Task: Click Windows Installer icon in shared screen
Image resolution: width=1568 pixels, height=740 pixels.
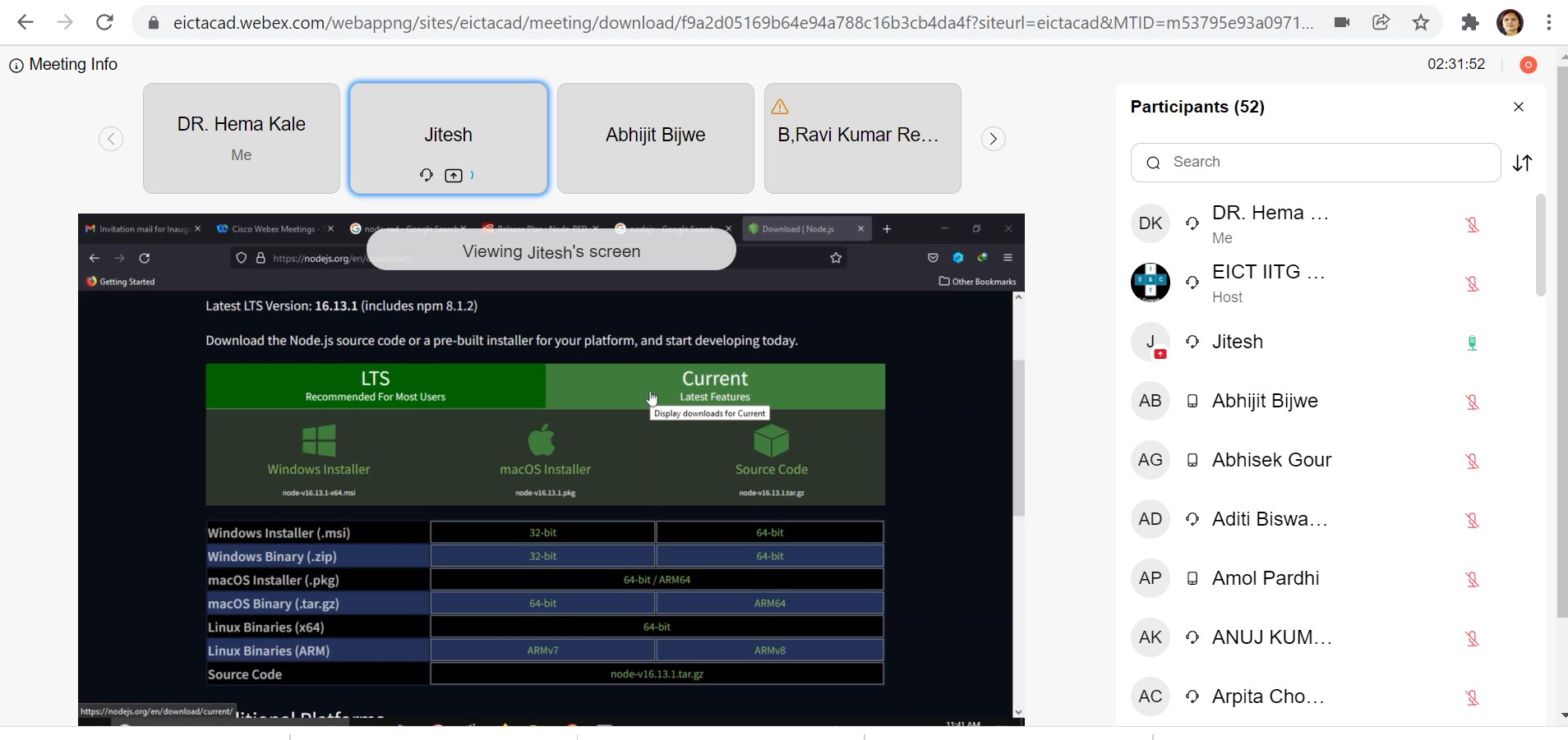Action: click(319, 440)
